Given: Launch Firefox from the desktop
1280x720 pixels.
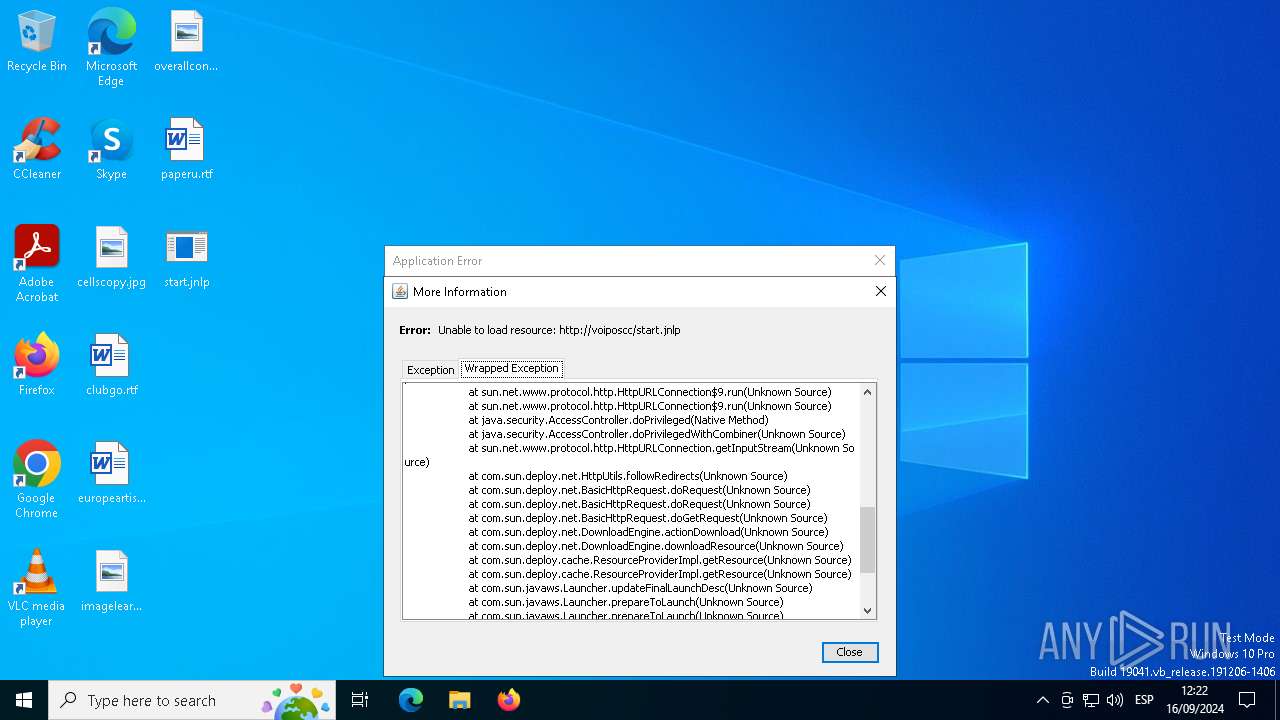Looking at the screenshot, I should pyautogui.click(x=37, y=366).
